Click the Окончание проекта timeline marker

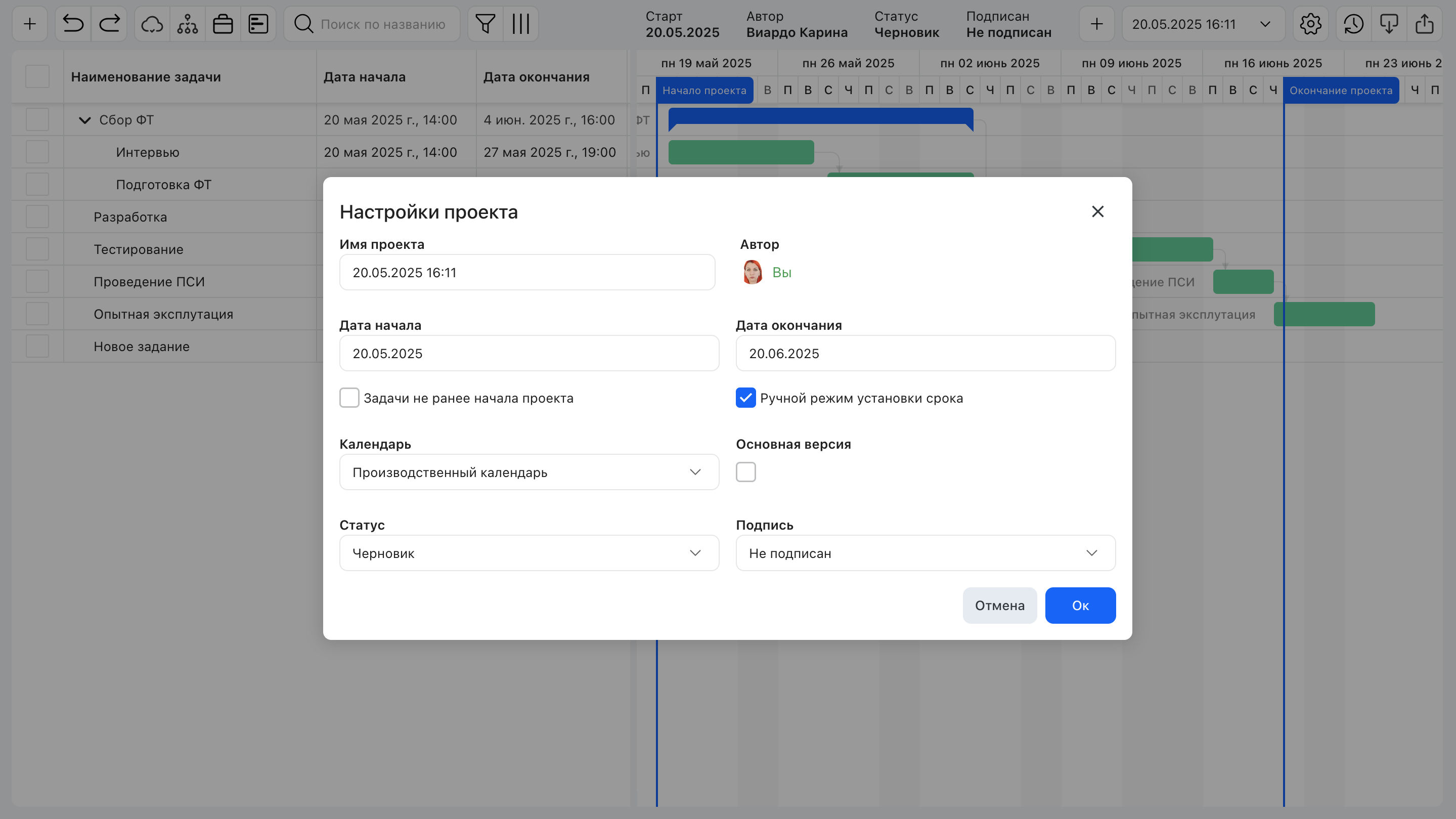click(1341, 91)
